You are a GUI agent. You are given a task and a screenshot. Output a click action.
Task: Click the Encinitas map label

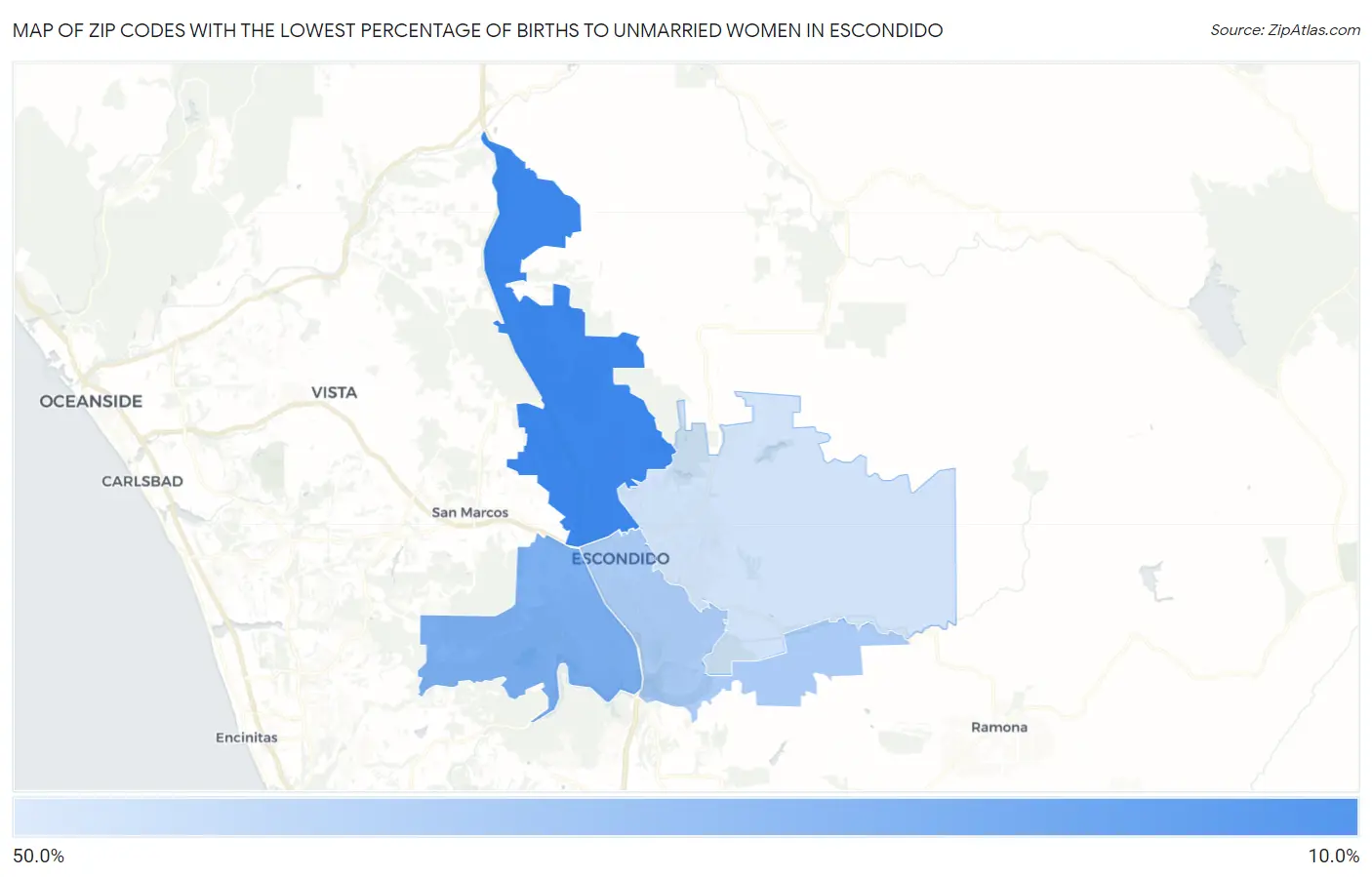(247, 737)
